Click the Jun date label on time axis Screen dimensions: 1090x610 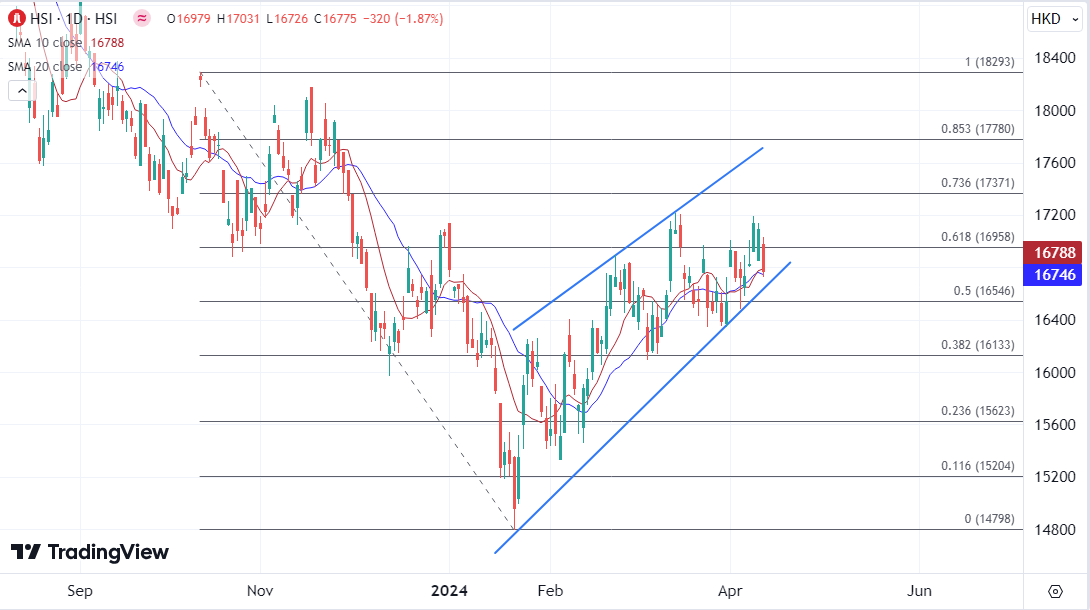(919, 591)
